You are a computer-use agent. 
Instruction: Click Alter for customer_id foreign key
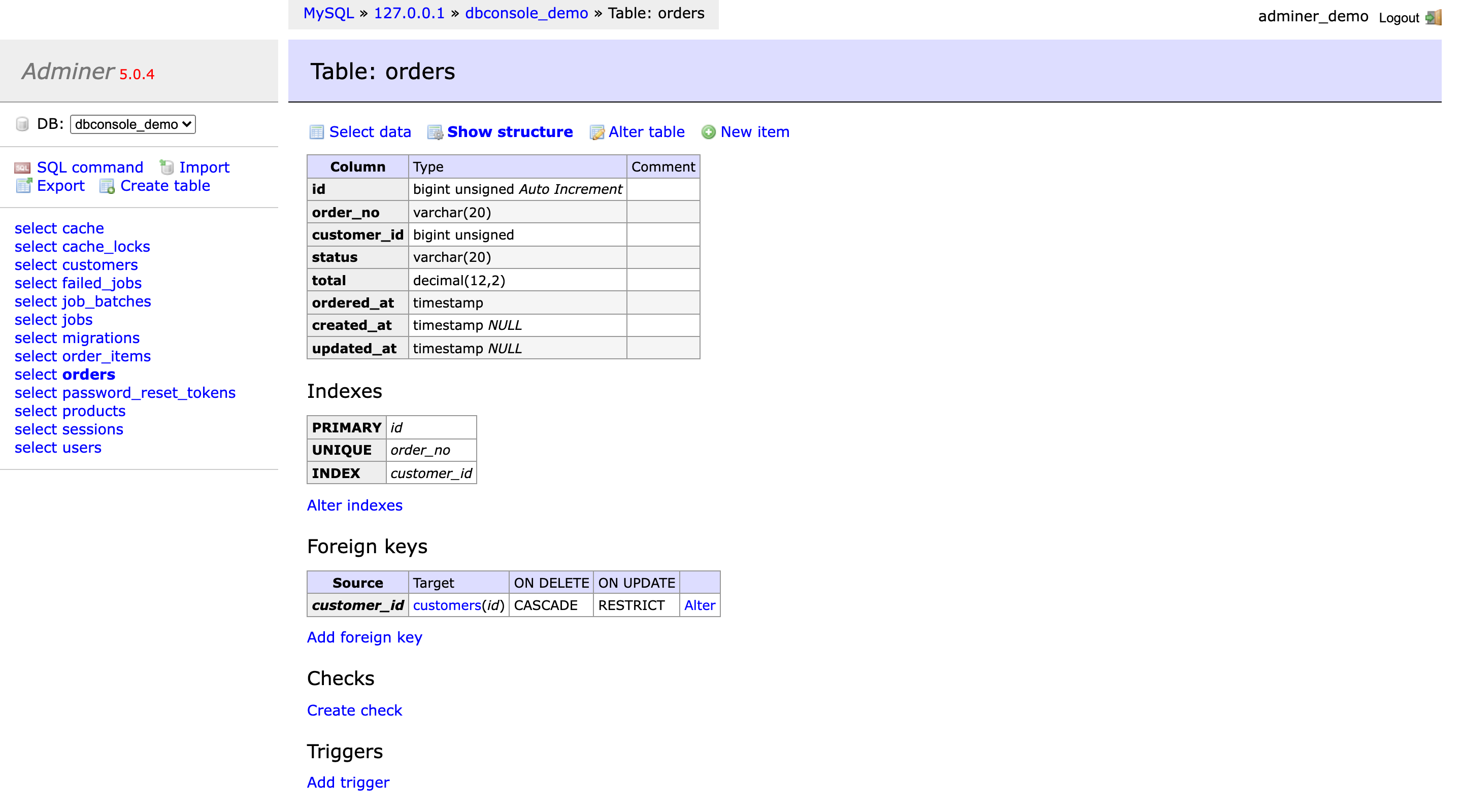[x=699, y=605]
